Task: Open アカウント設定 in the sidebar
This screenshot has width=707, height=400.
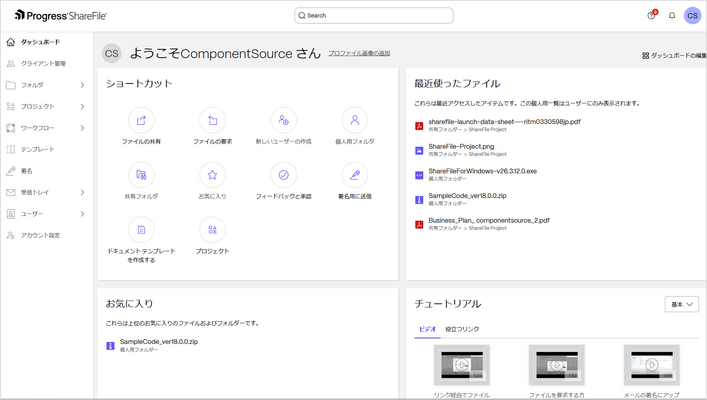Action: (40, 235)
